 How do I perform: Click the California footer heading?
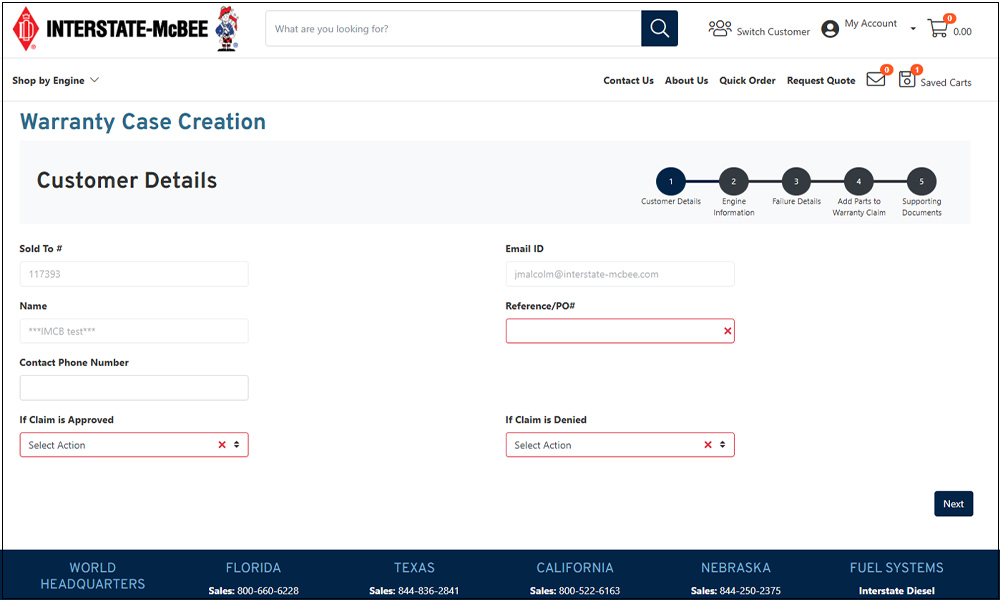pyautogui.click(x=575, y=567)
